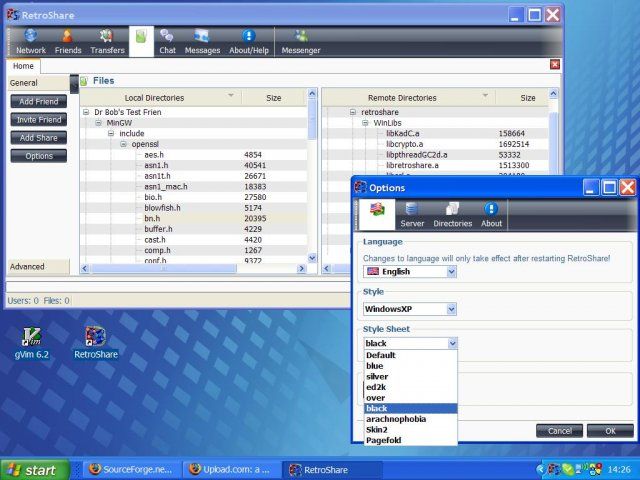The width and height of the screenshot is (640, 480).
Task: Select libKadC.a in Remote Directories
Action: (436, 133)
